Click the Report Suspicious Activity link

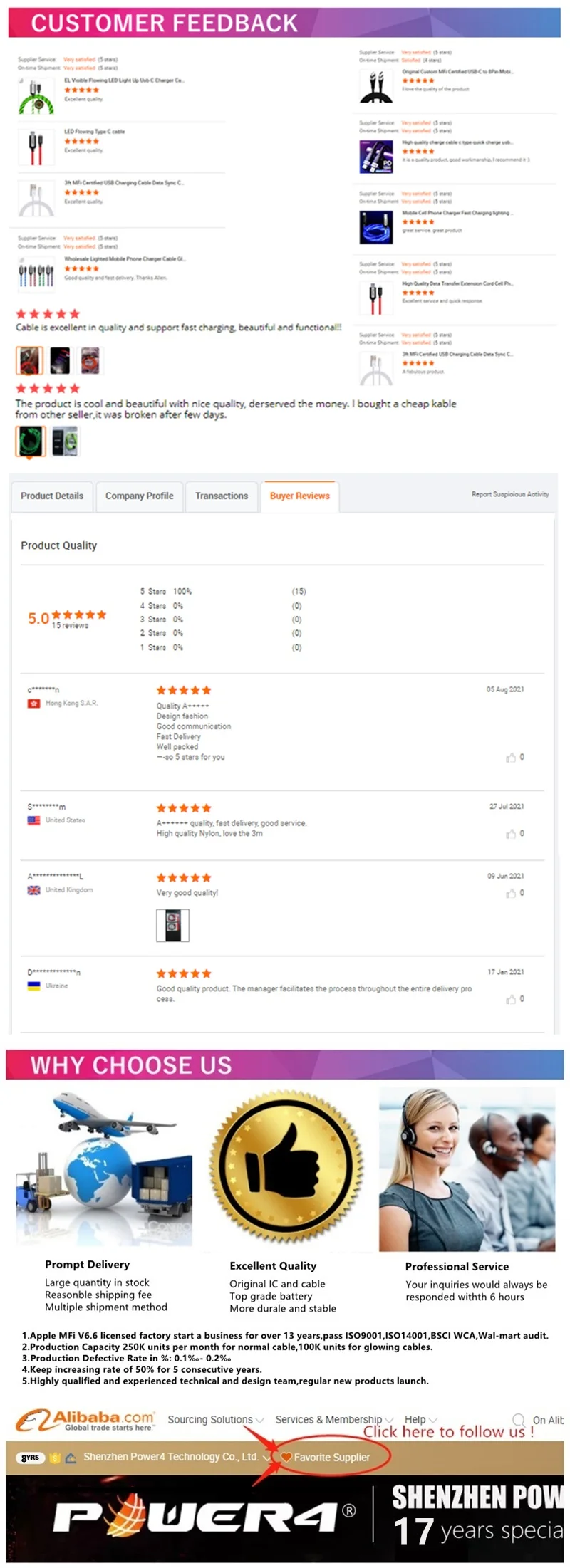pyautogui.click(x=510, y=494)
